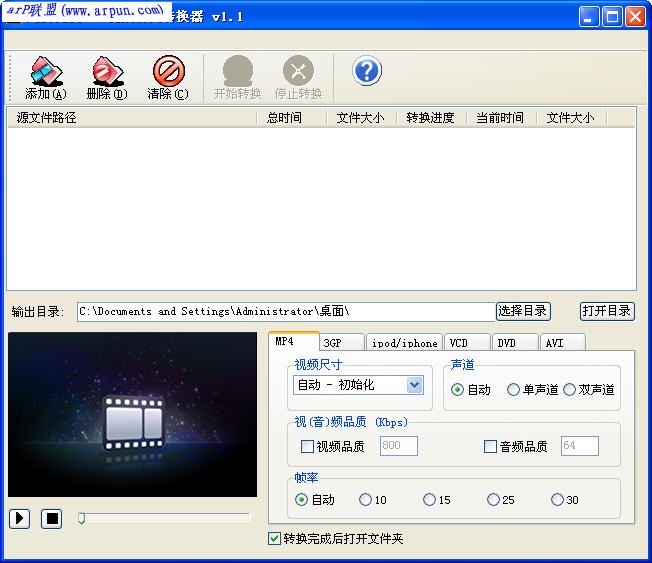Viewport: 652px width, 563px height.
Task: Select the Auto (自动) audio channel radio
Action: pyautogui.click(x=457, y=390)
